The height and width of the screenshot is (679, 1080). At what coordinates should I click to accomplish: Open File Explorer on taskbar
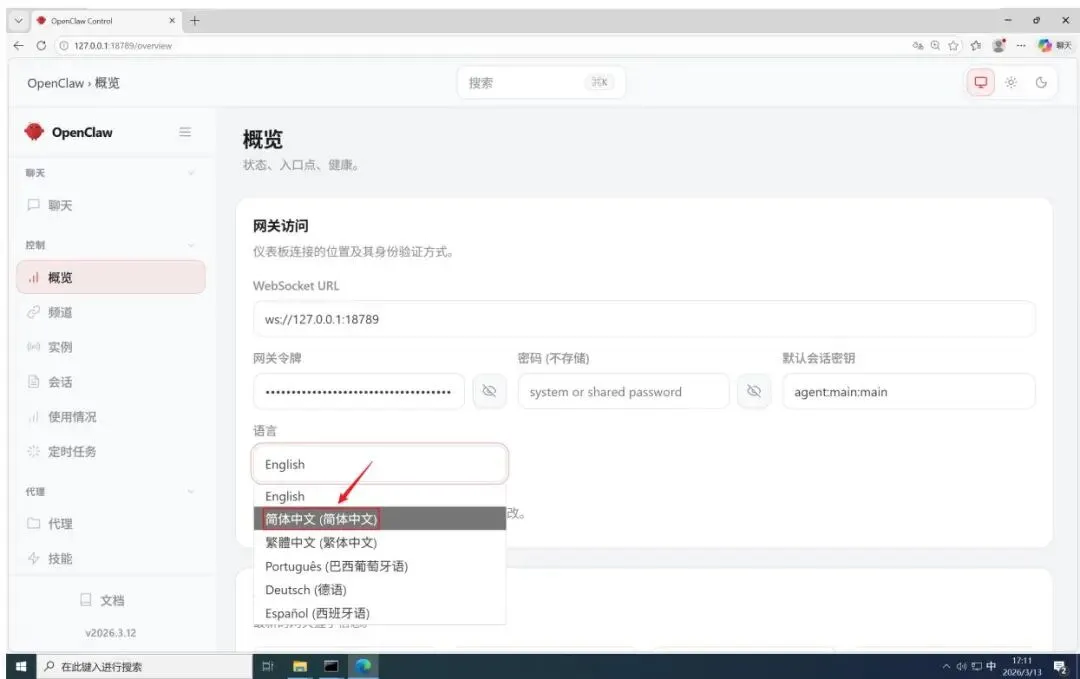(x=300, y=666)
